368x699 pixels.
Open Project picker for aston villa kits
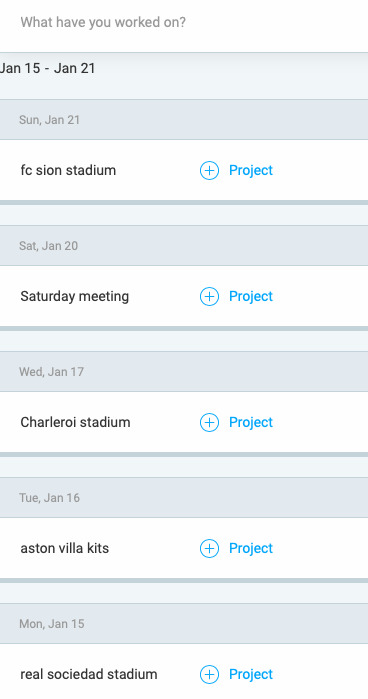[x=251, y=548]
